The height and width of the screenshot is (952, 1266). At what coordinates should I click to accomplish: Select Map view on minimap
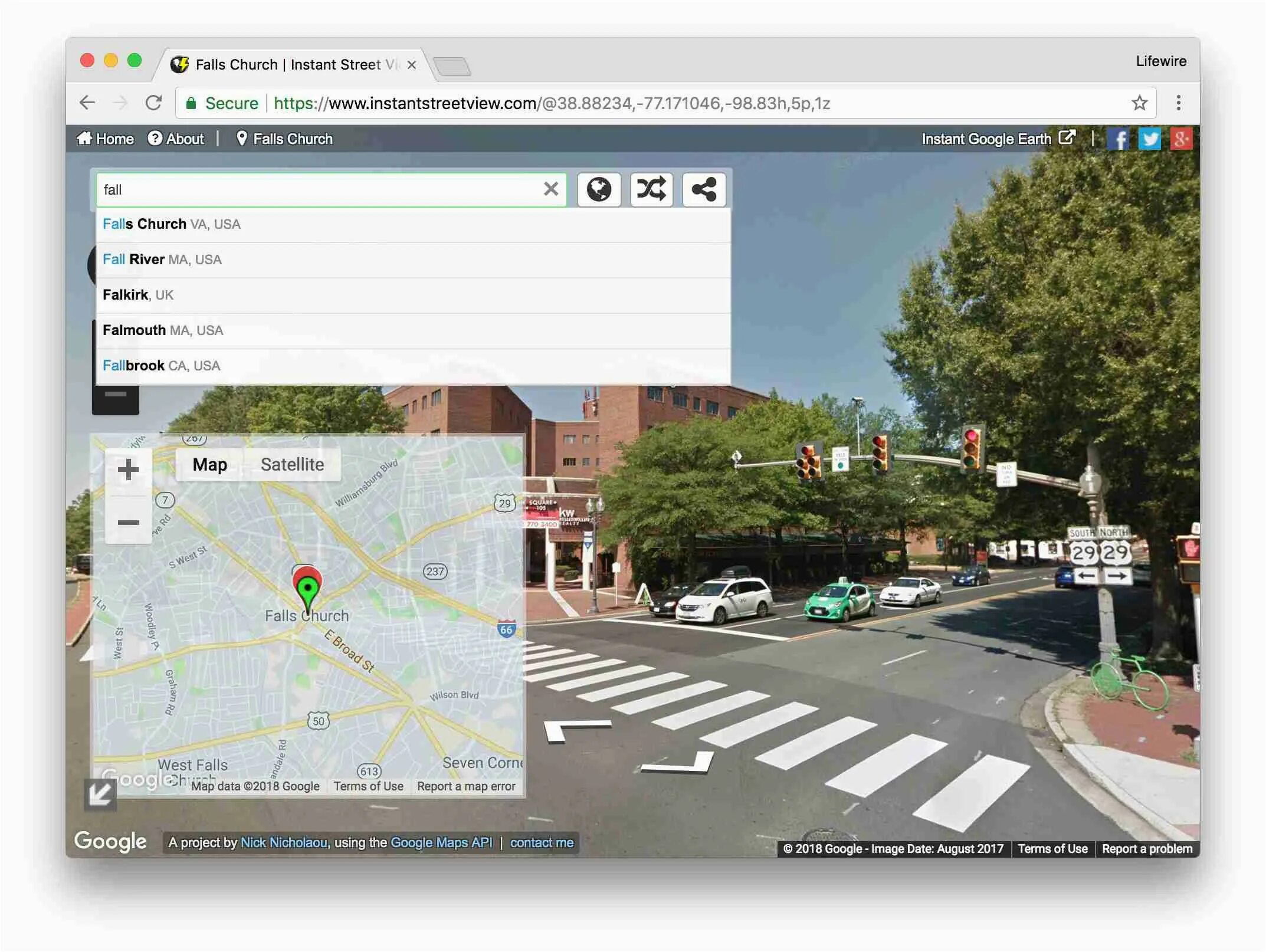tap(209, 465)
